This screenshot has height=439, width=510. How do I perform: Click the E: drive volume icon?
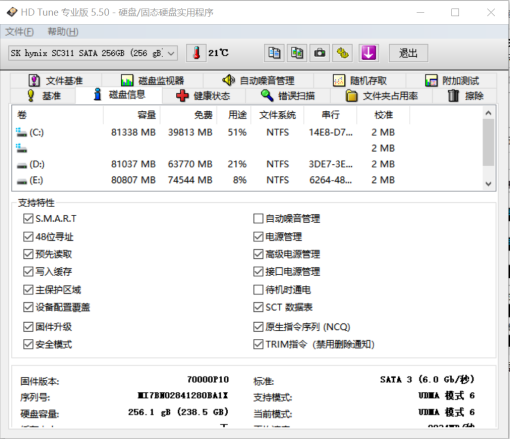[22, 181]
